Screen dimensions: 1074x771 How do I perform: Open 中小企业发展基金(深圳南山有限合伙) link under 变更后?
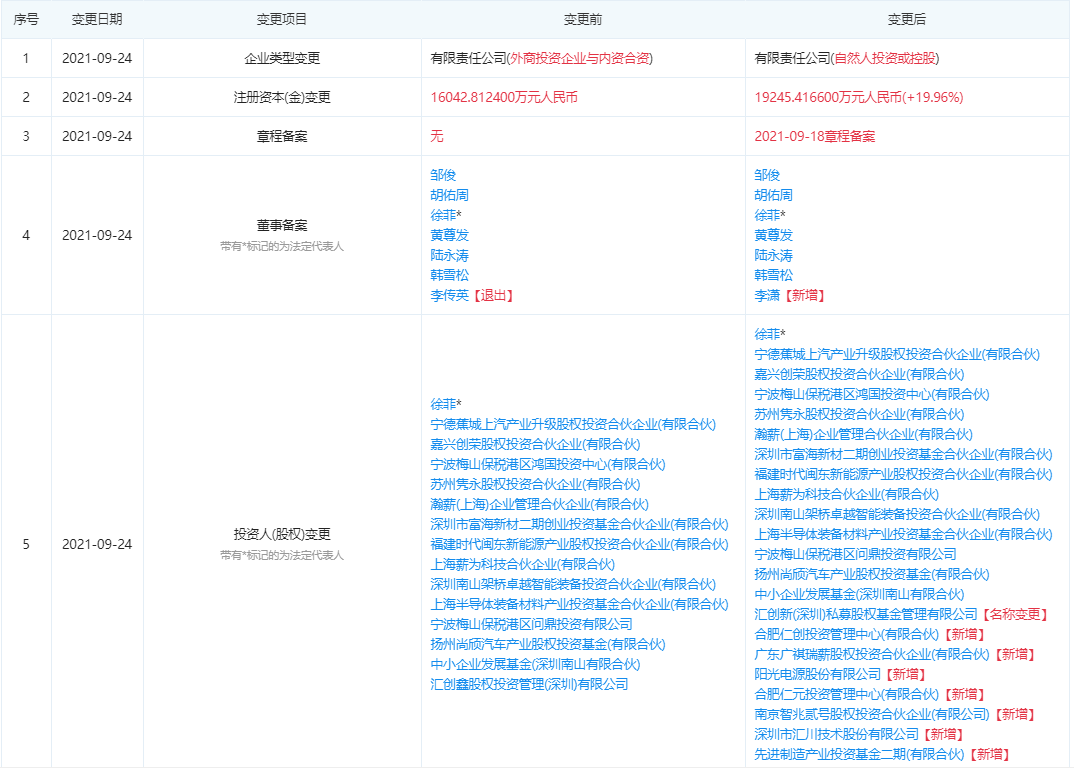(x=859, y=594)
